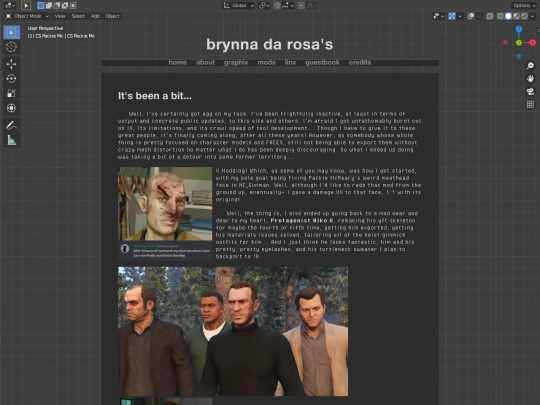Open proportional falloff dropdown
Image resolution: width=540 pixels, height=405 pixels.
pos(312,6)
